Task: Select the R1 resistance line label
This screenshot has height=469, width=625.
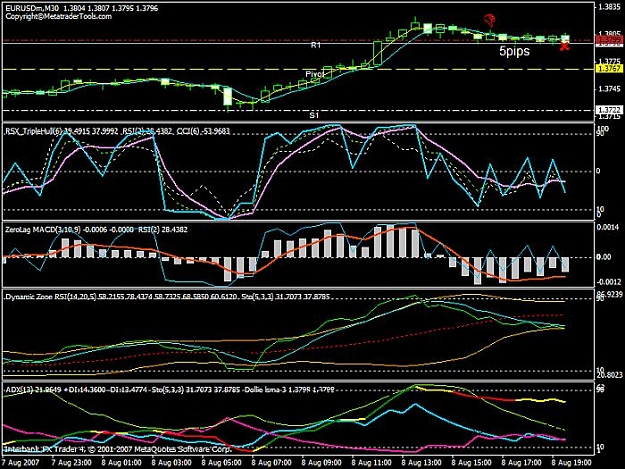Action: pyautogui.click(x=316, y=45)
